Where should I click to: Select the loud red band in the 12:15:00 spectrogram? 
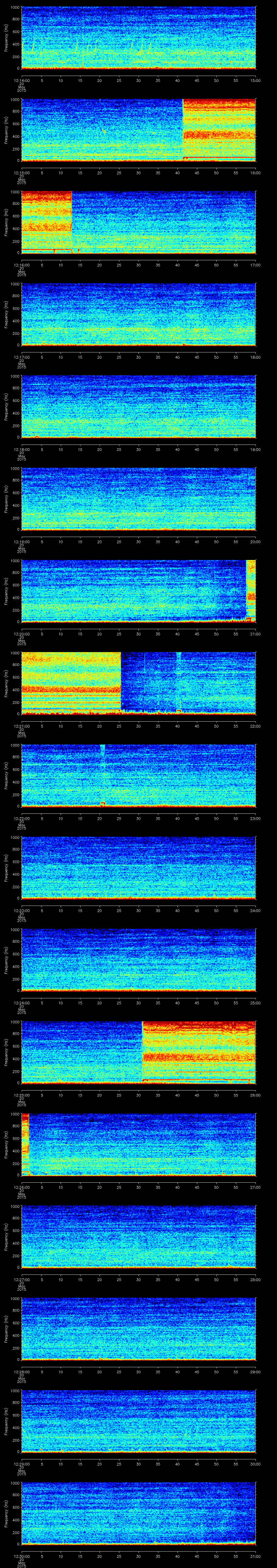click(219, 130)
